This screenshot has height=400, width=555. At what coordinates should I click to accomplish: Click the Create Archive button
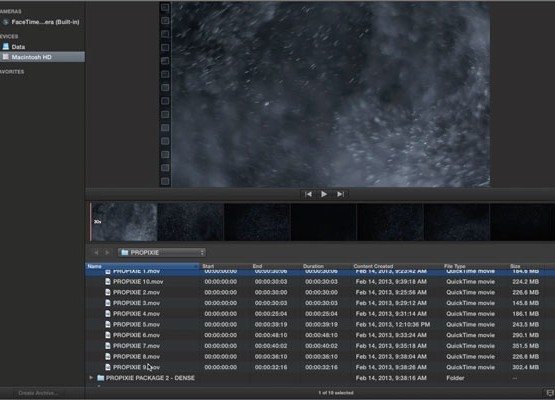click(x=38, y=393)
